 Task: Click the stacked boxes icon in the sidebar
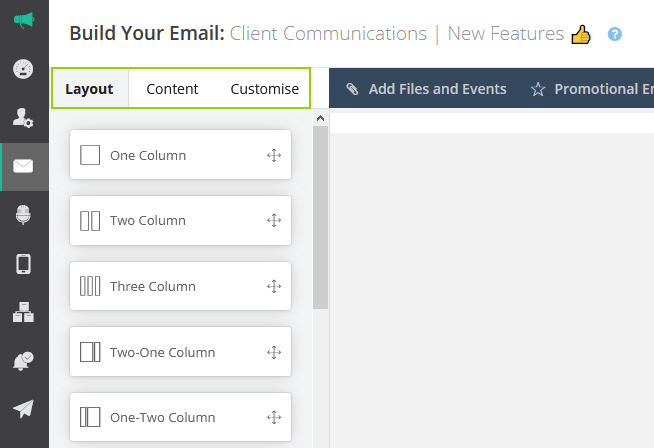point(23,313)
